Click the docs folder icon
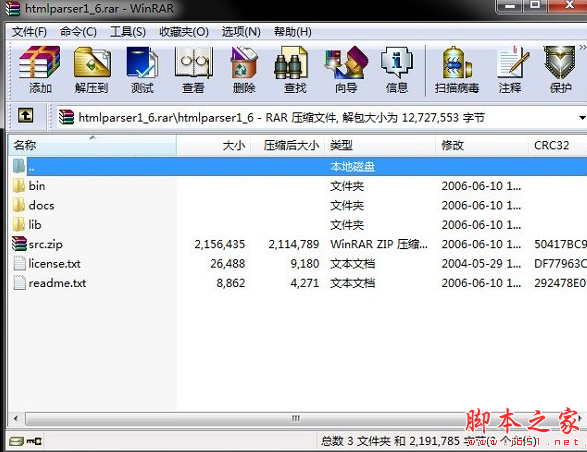 [x=19, y=205]
